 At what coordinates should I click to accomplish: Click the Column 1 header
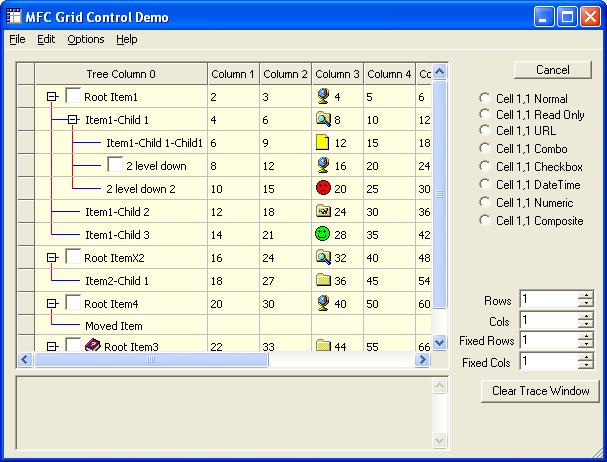pos(233,74)
